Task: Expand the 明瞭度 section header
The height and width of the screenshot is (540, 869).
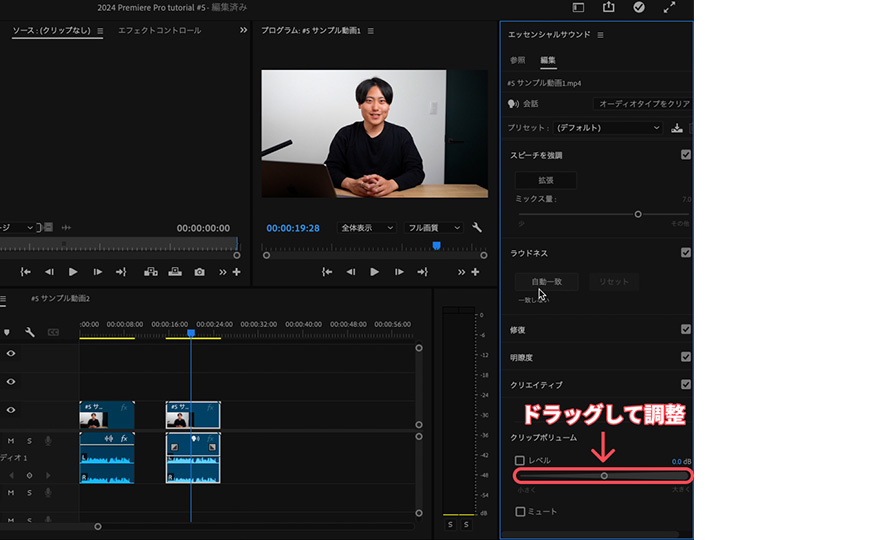Action: (521, 358)
